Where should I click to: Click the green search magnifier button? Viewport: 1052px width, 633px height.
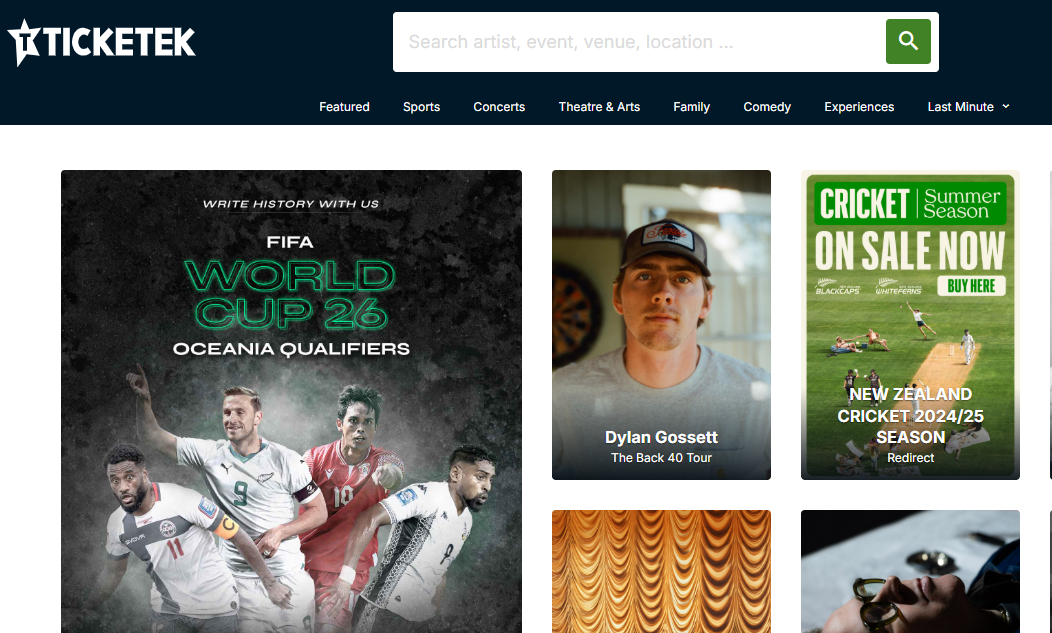908,42
